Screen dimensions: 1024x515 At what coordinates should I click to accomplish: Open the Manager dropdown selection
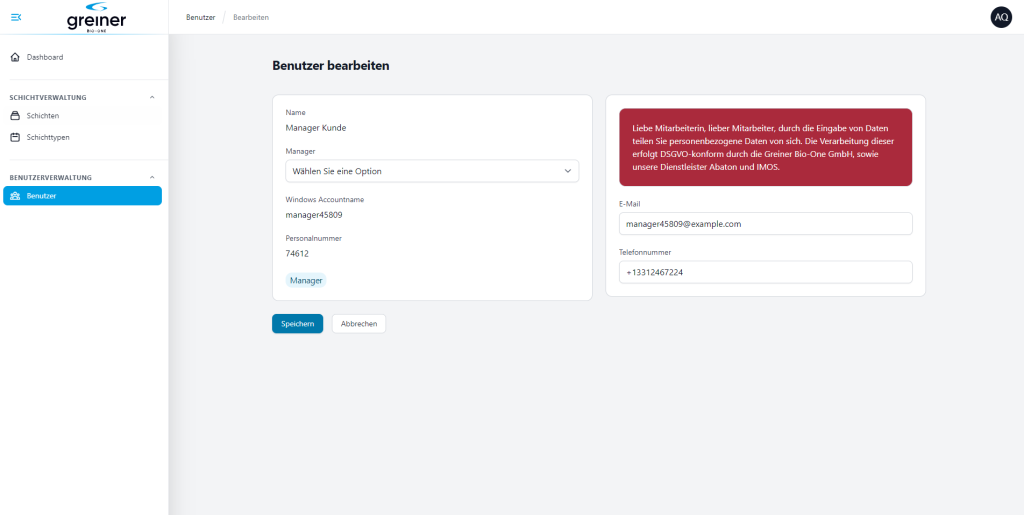click(x=432, y=171)
